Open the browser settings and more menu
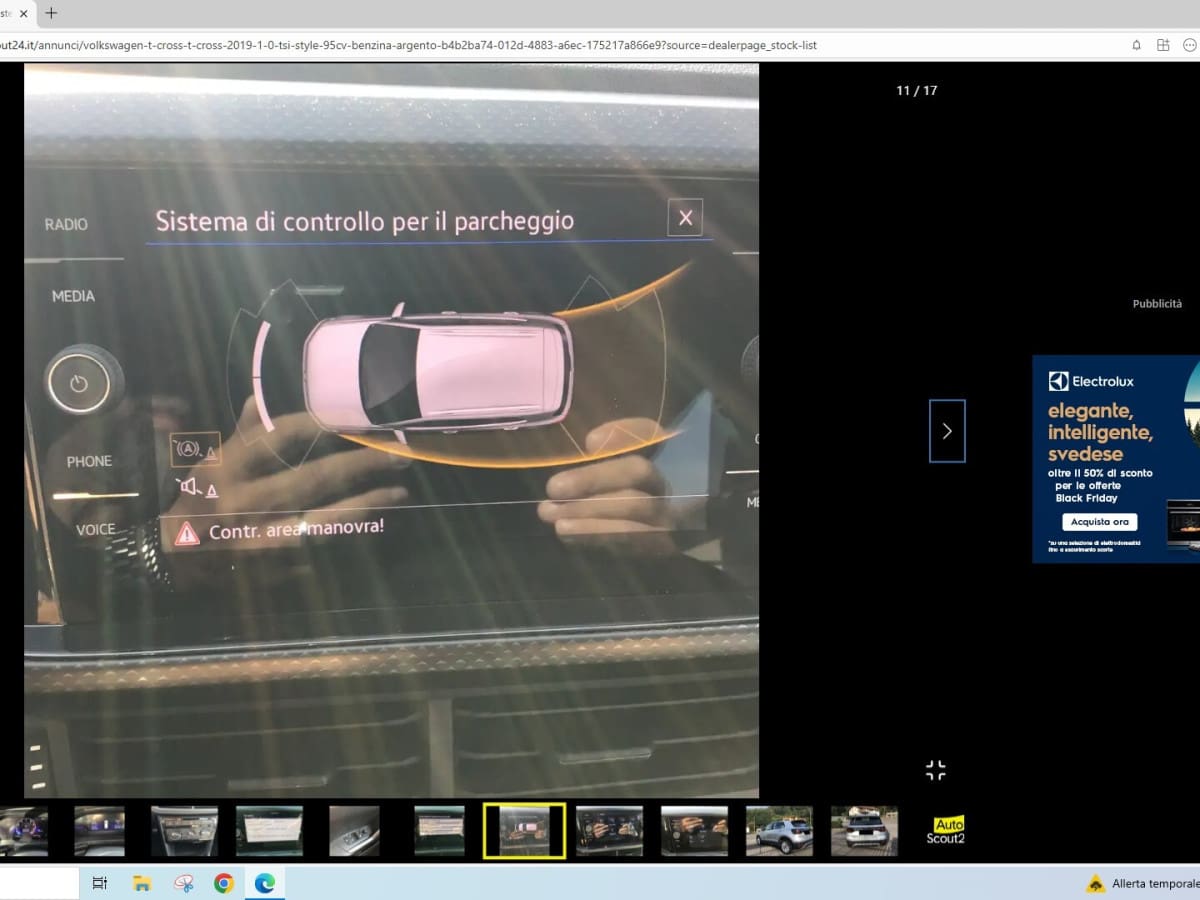The height and width of the screenshot is (900, 1200). pos(1190,45)
